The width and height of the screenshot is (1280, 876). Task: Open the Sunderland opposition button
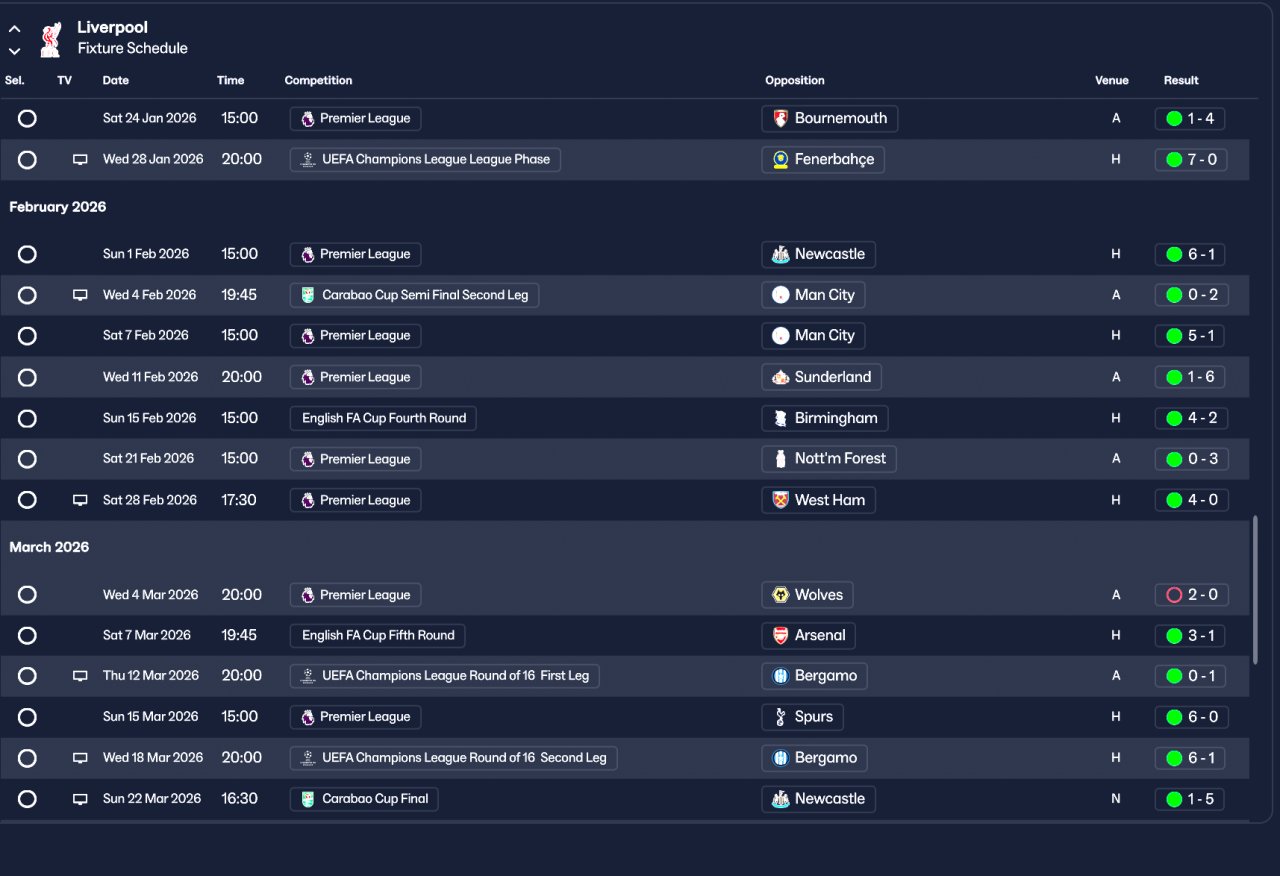point(821,377)
